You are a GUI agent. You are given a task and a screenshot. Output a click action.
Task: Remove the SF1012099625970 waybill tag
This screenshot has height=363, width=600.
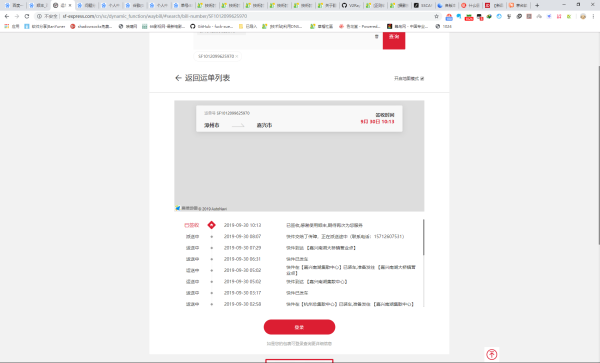coord(237,56)
